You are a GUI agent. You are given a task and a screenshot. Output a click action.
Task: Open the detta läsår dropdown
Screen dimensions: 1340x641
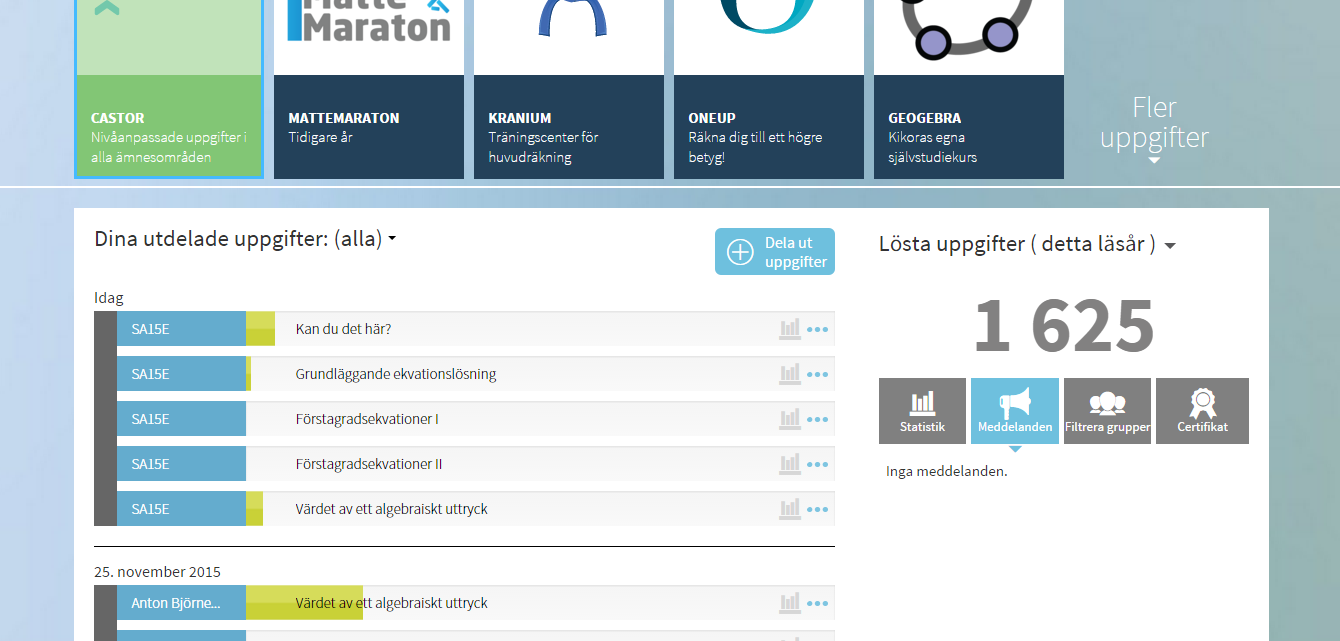[1171, 244]
